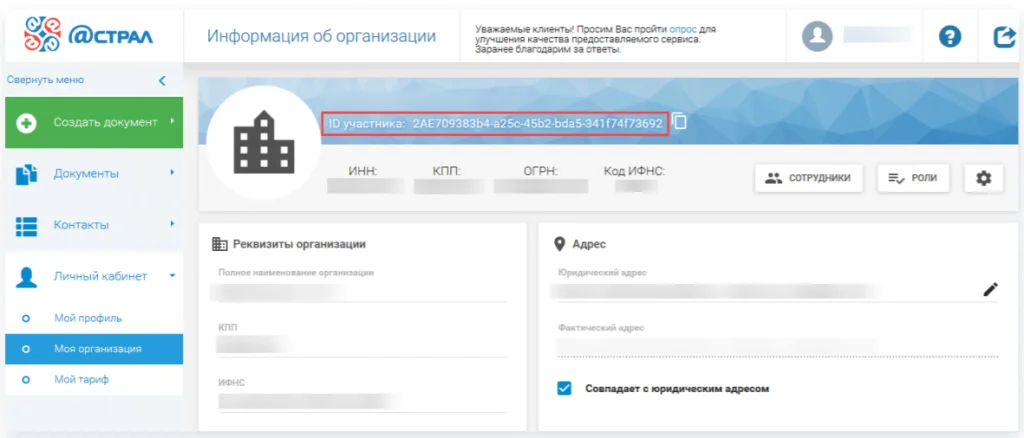Open organization settings gear icon
Image resolution: width=1024 pixels, height=438 pixels.
(984, 178)
